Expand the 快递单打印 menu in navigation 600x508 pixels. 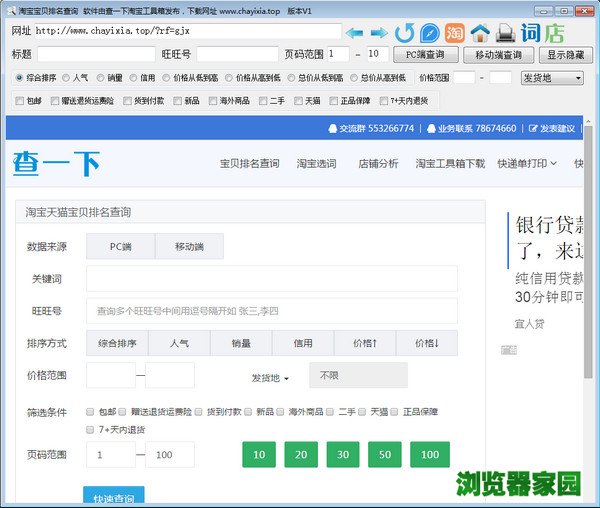coord(528,164)
